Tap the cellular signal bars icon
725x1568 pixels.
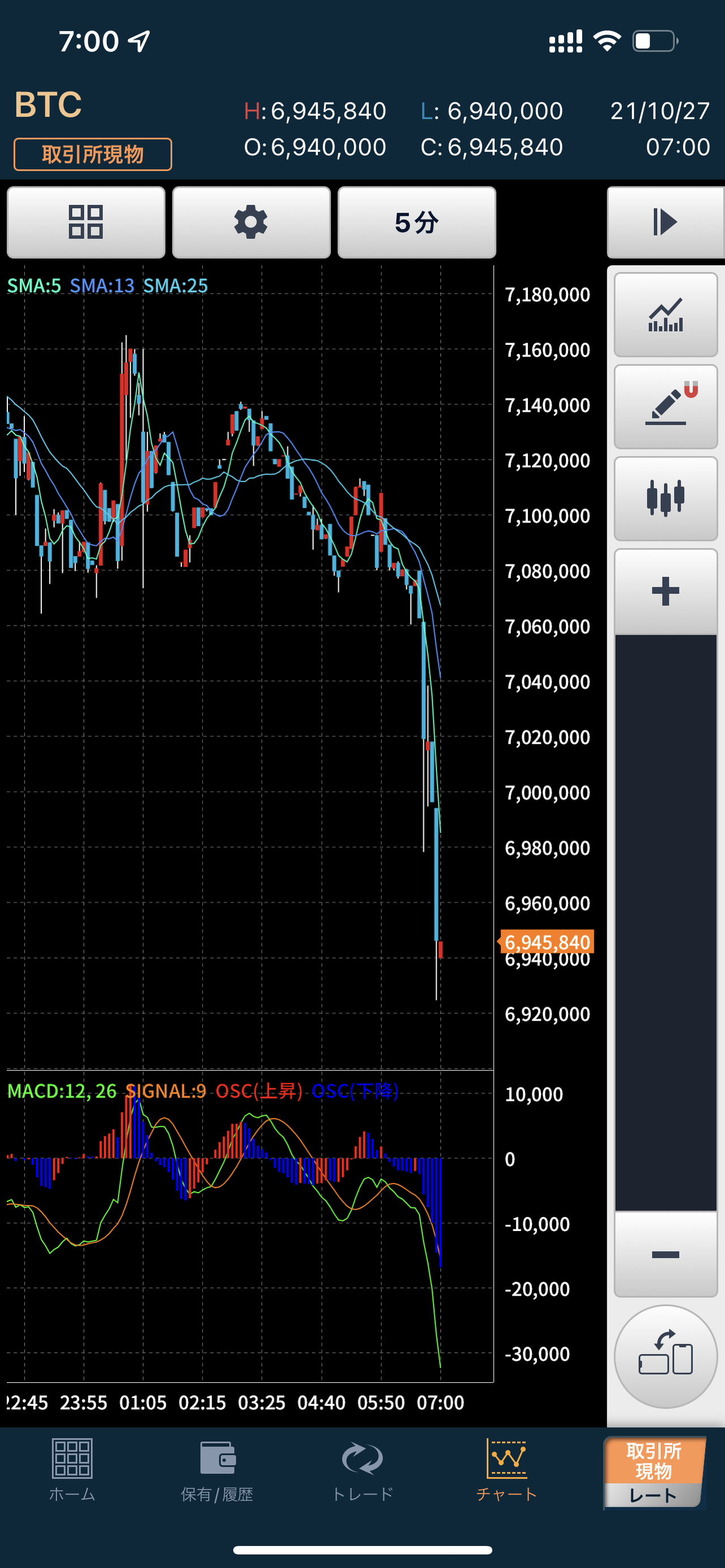click(x=565, y=41)
